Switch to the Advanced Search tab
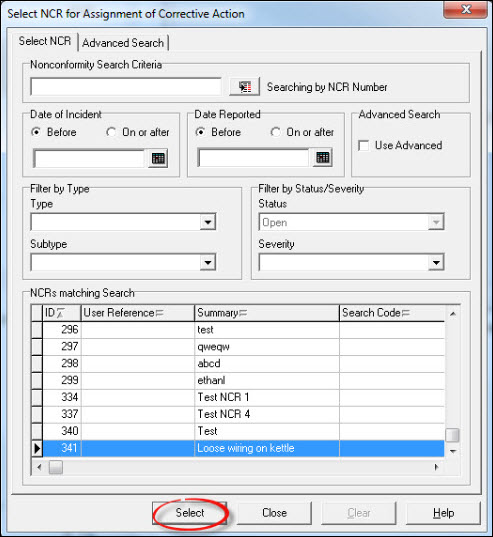493x537 pixels. point(123,43)
